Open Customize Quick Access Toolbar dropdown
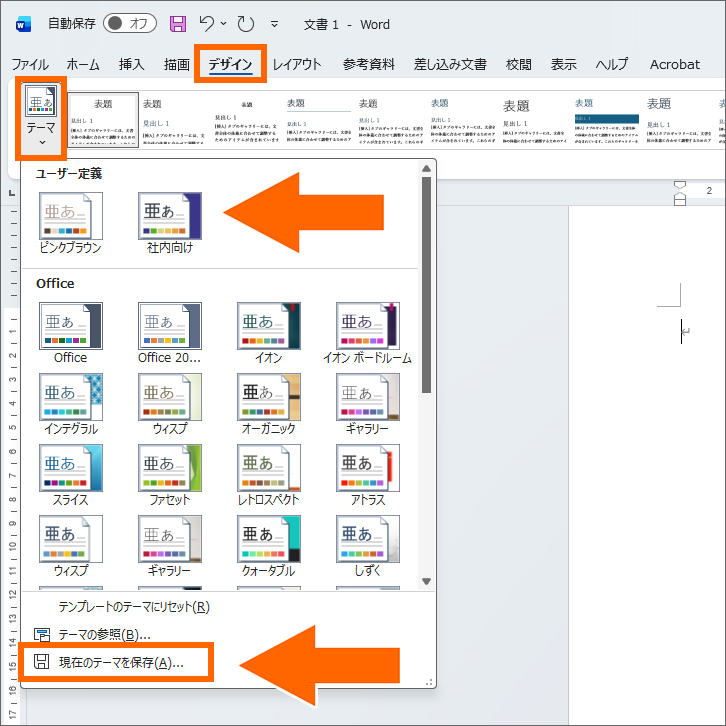The width and height of the screenshot is (726, 726). 275,24
